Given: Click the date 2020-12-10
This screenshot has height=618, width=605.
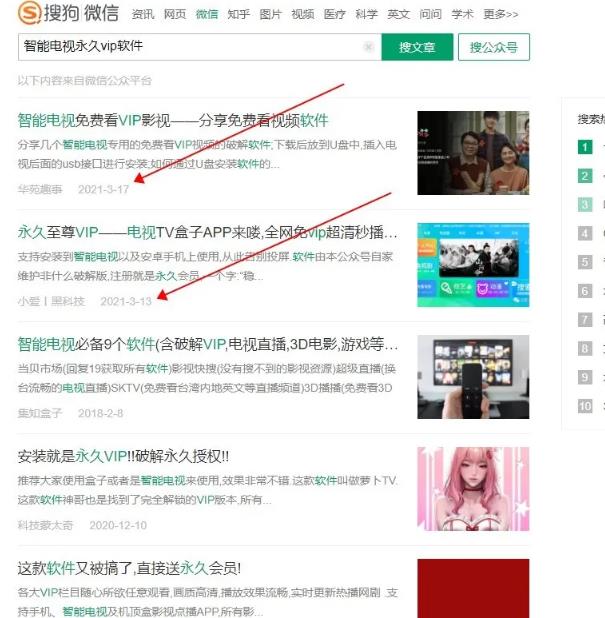Looking at the screenshot, I should 118,525.
